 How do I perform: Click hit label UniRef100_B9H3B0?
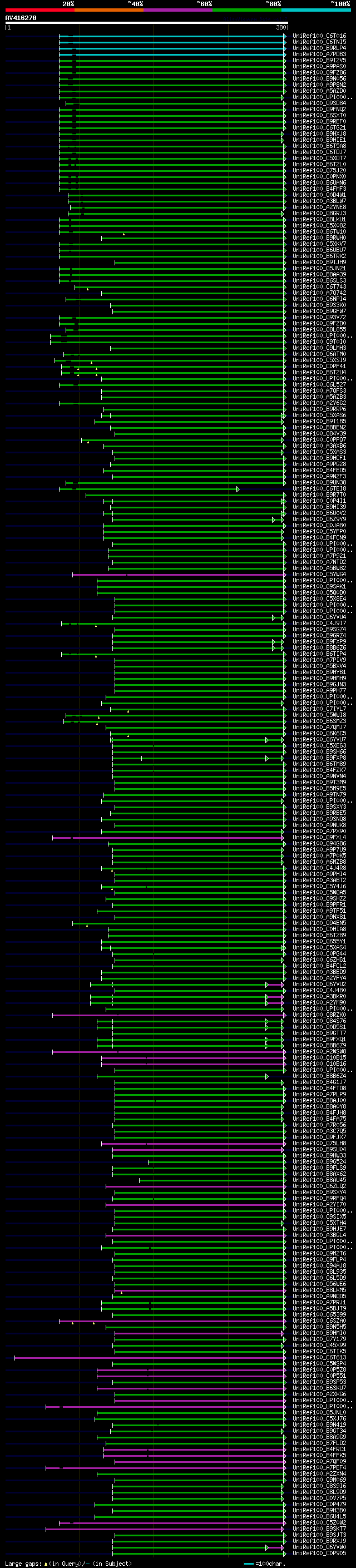[319, 1510]
